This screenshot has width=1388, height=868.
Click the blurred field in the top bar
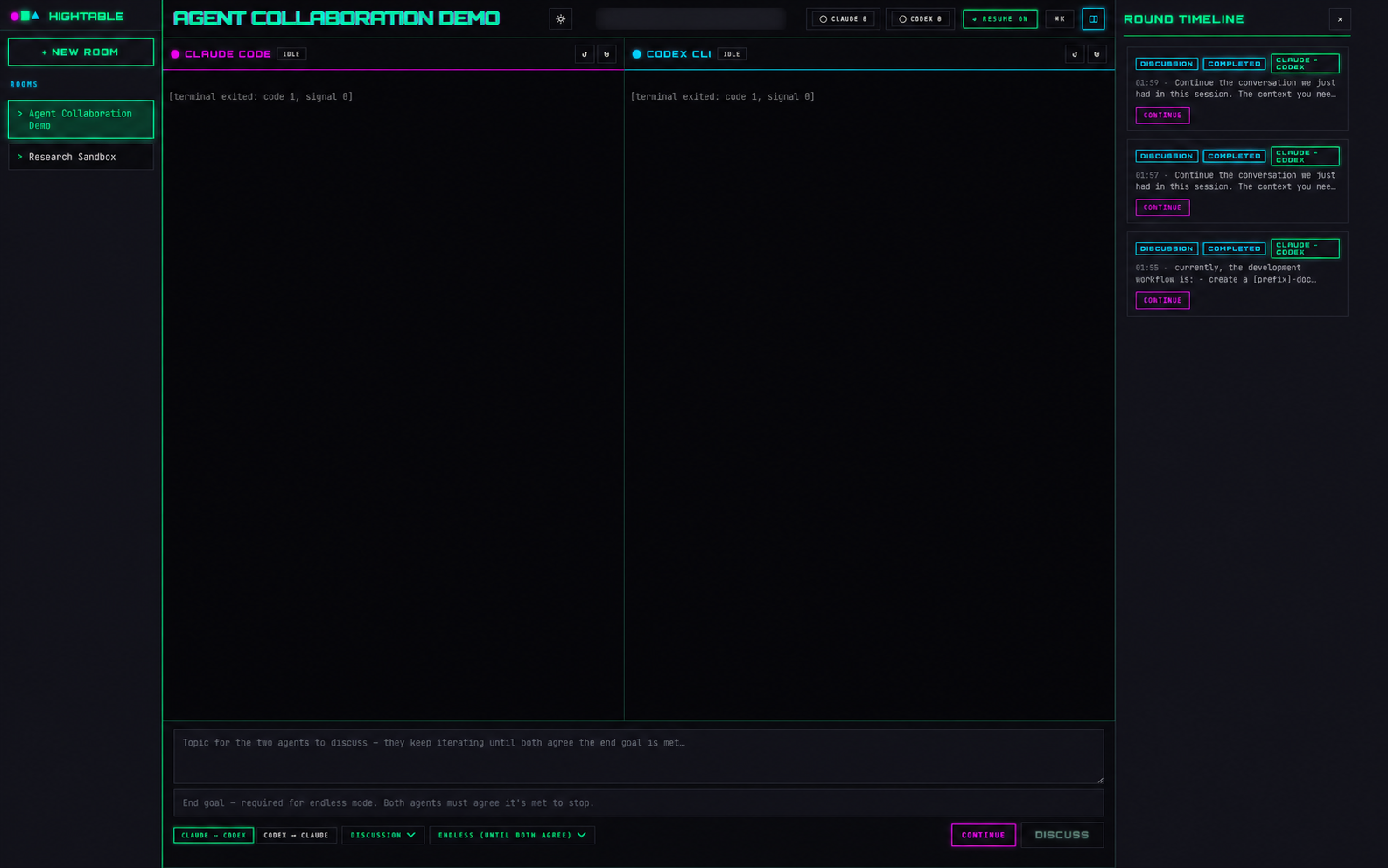(690, 18)
